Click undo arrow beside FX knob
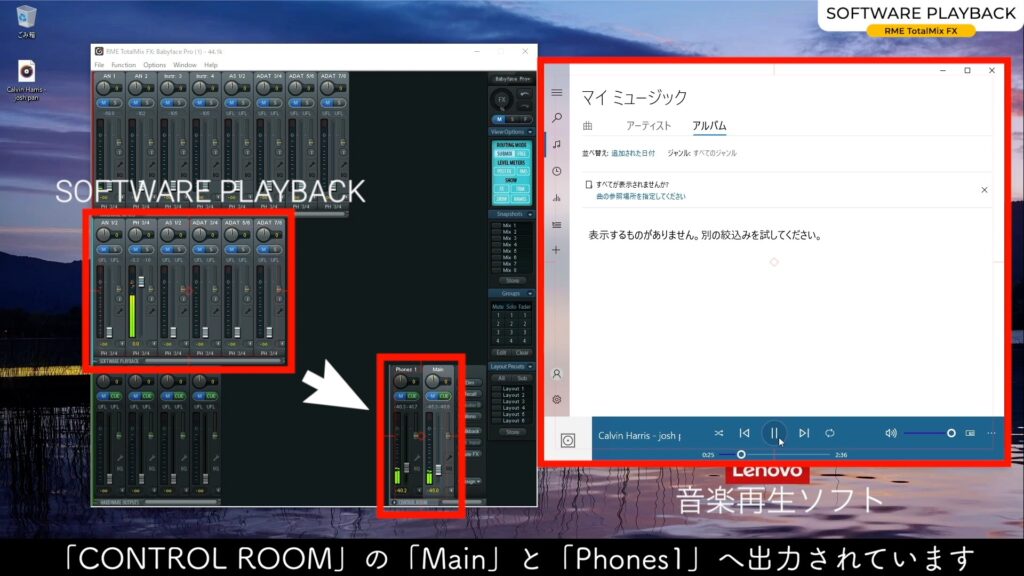 point(524,95)
